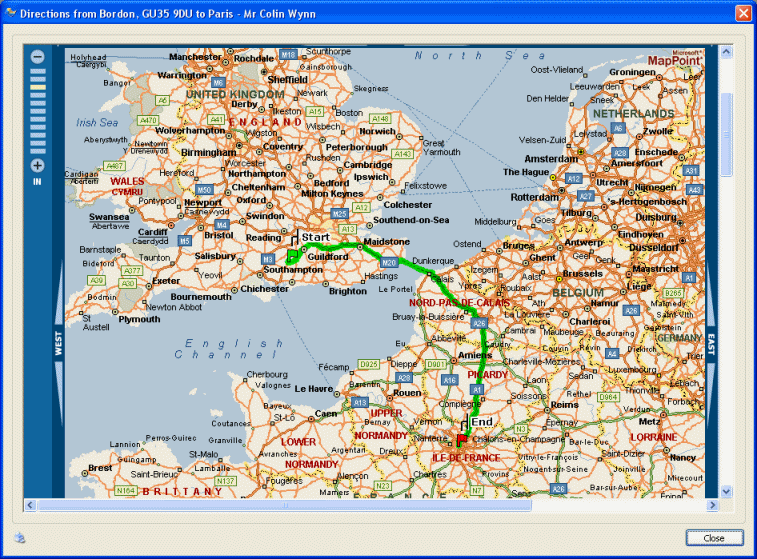Click the horizontal scrollbar right arrow

pos(712,505)
